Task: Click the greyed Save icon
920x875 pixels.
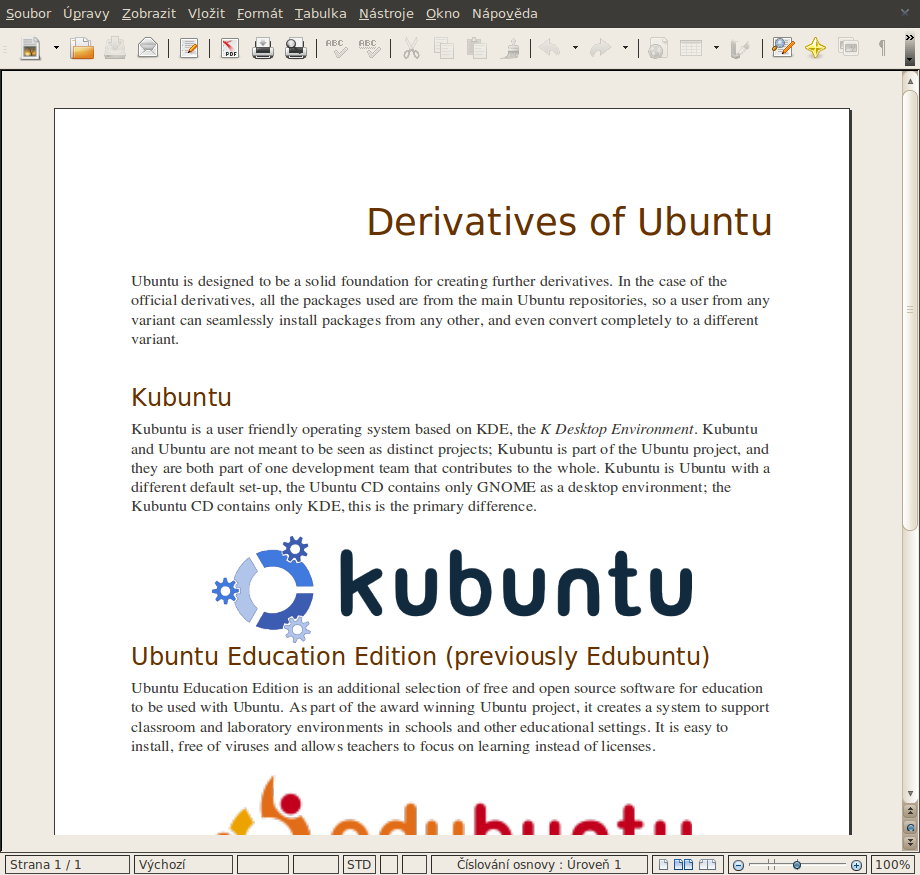Action: coord(115,48)
